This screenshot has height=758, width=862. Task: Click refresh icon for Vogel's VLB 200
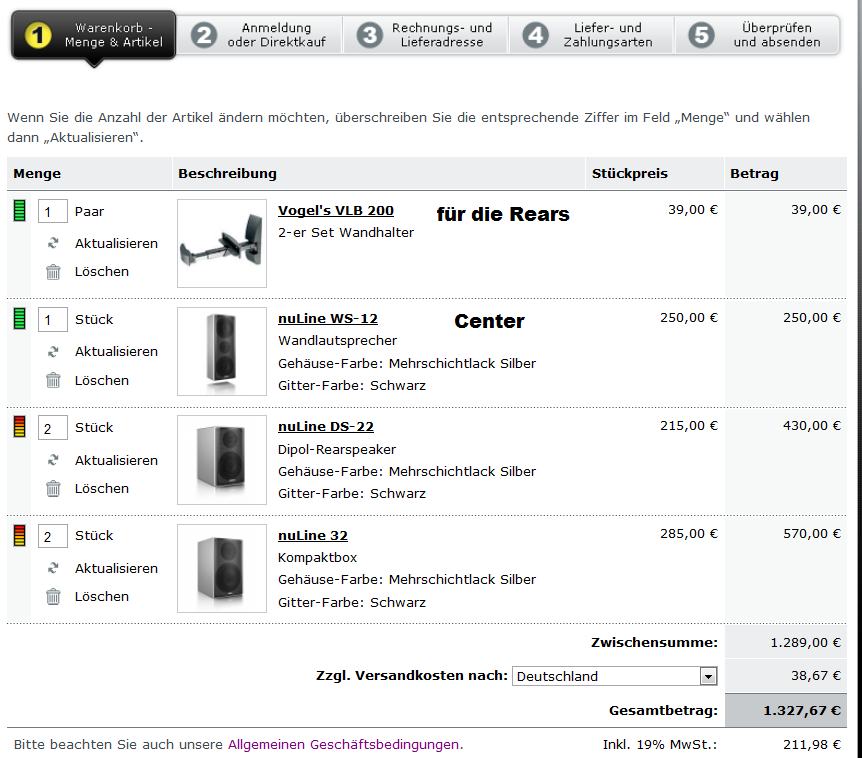point(54,243)
